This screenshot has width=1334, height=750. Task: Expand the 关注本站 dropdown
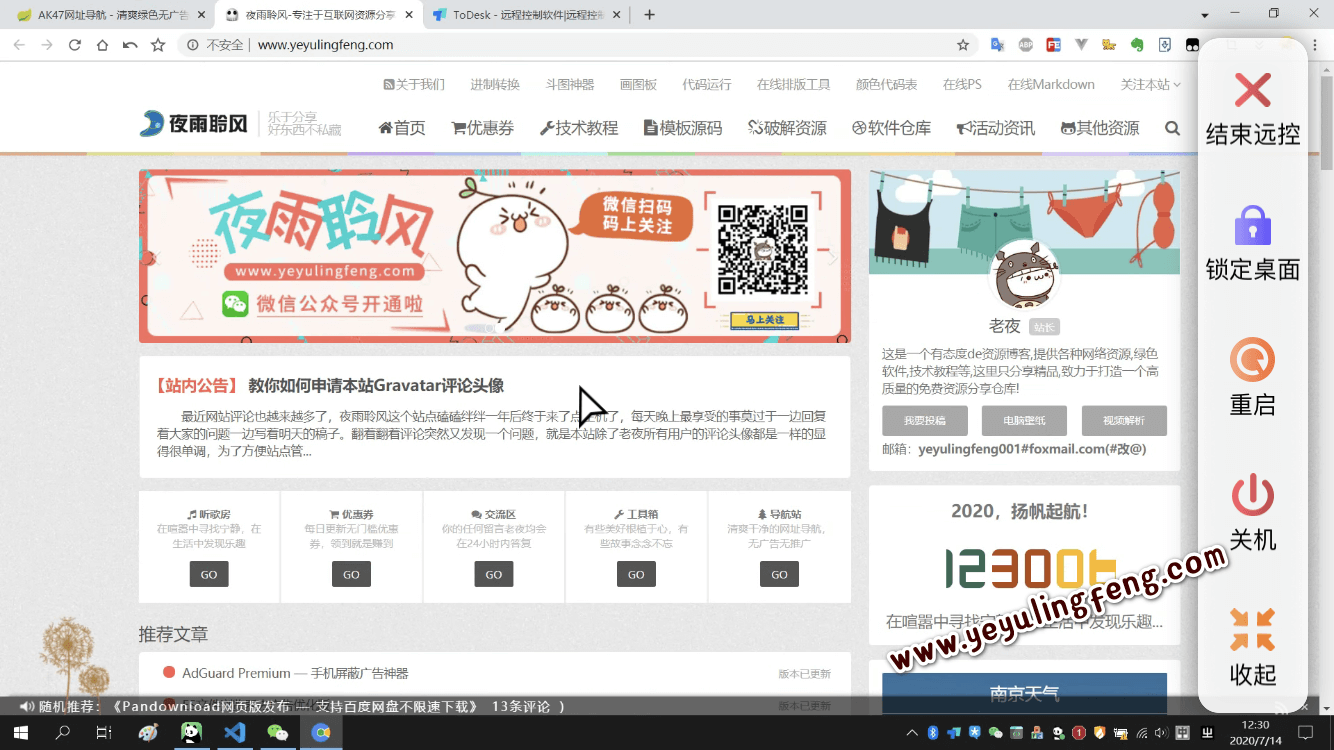[1150, 84]
